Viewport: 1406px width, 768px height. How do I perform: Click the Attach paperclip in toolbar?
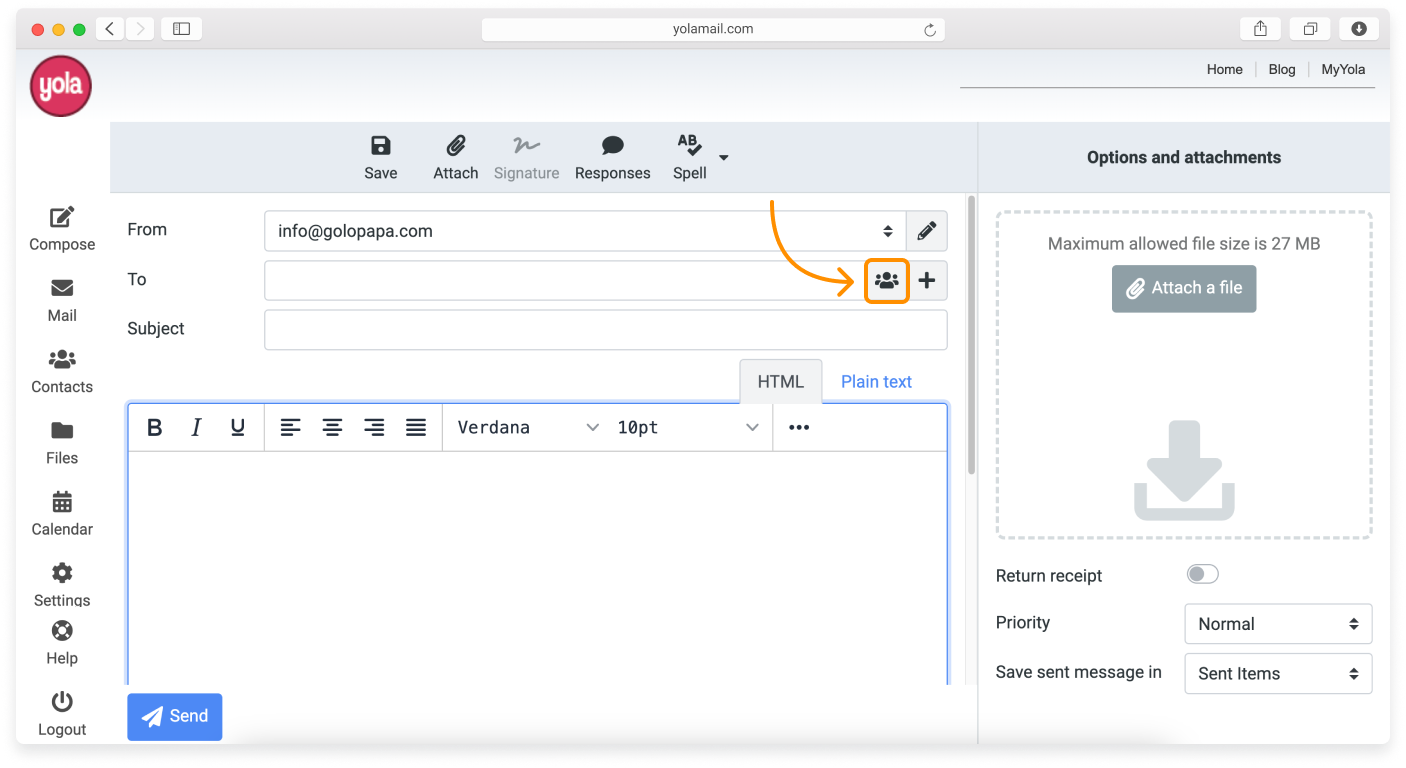tap(456, 158)
